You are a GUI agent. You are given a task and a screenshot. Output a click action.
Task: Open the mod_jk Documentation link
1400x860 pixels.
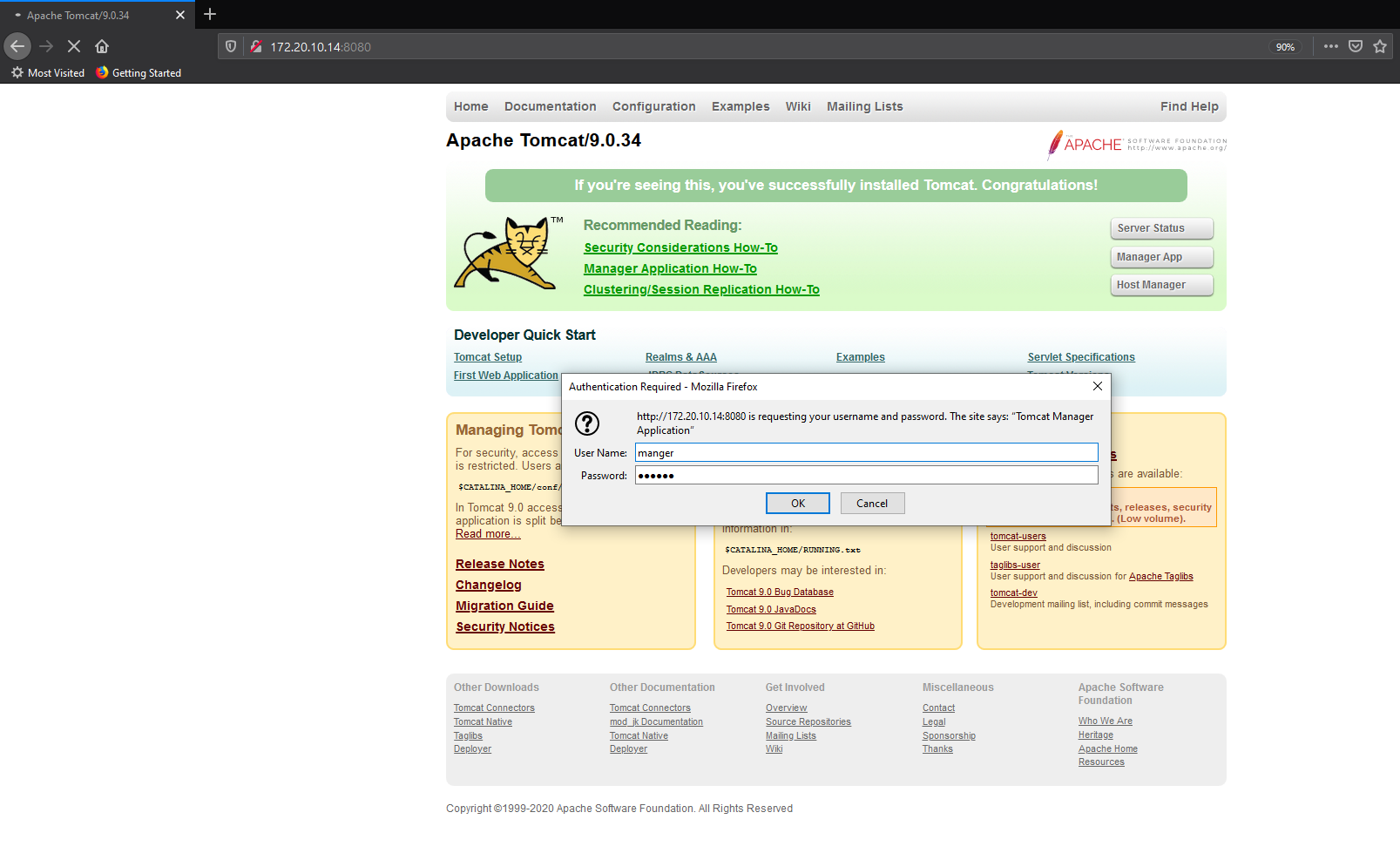656,722
